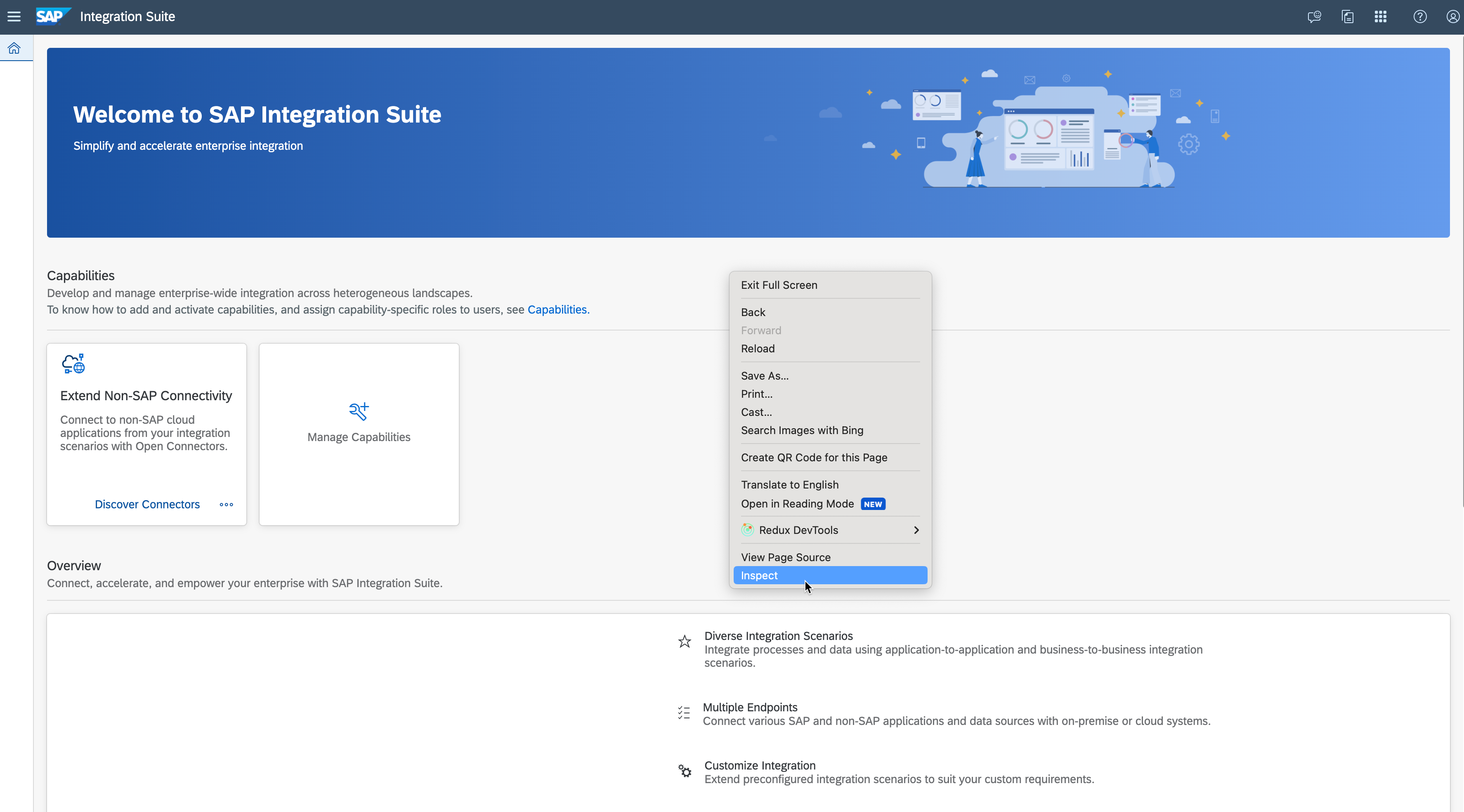Open the user profile icon
Screen dimensions: 1464x812
coord(1452,17)
